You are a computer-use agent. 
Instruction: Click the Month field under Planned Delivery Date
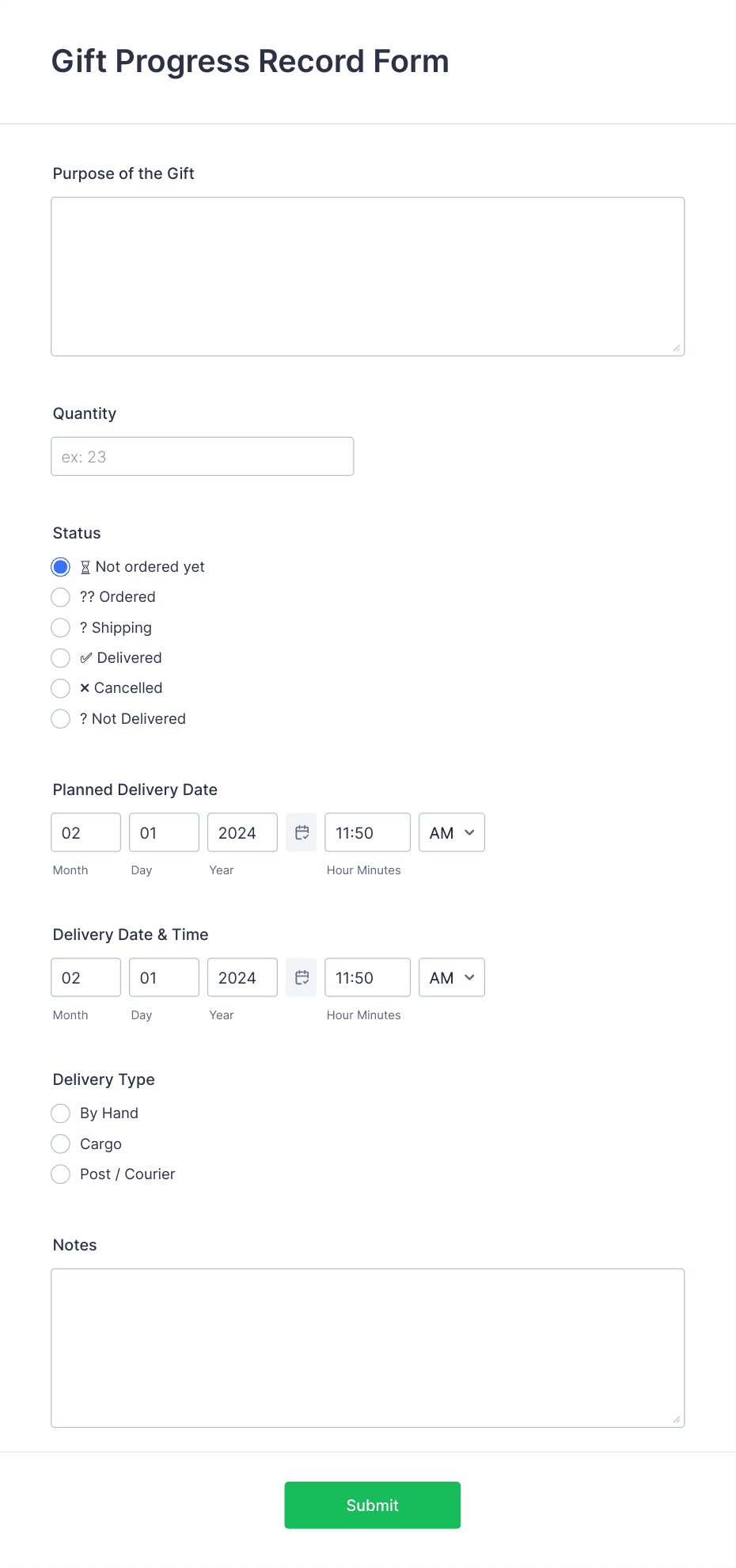(x=85, y=832)
